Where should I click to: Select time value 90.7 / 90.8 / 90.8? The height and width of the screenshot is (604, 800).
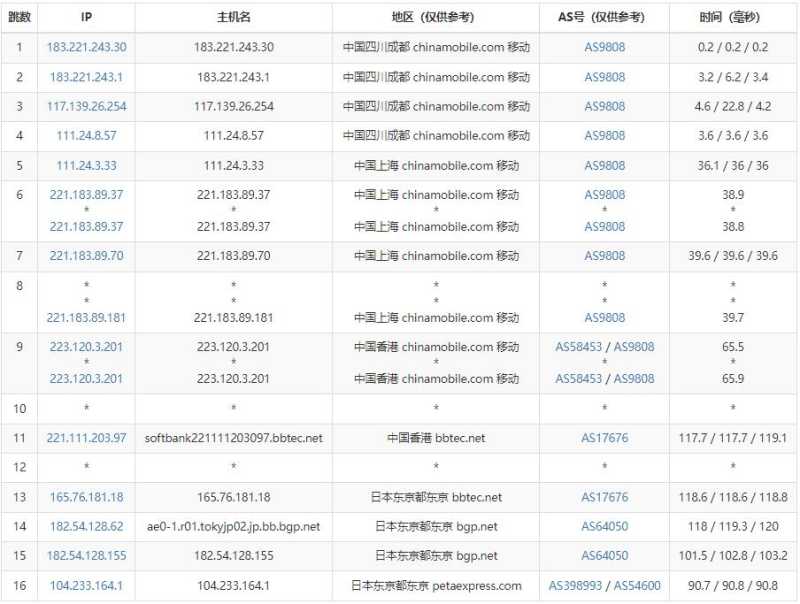tap(733, 585)
